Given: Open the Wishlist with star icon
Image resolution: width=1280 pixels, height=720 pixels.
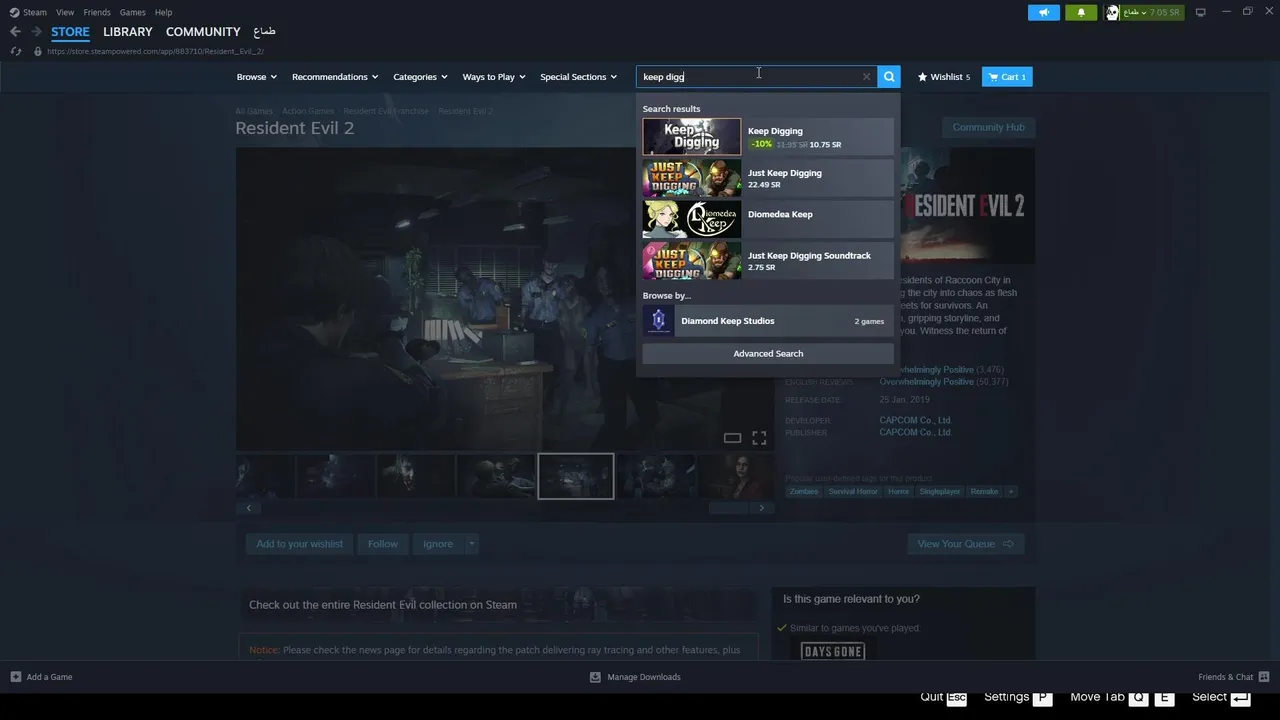Looking at the screenshot, I should click(944, 77).
